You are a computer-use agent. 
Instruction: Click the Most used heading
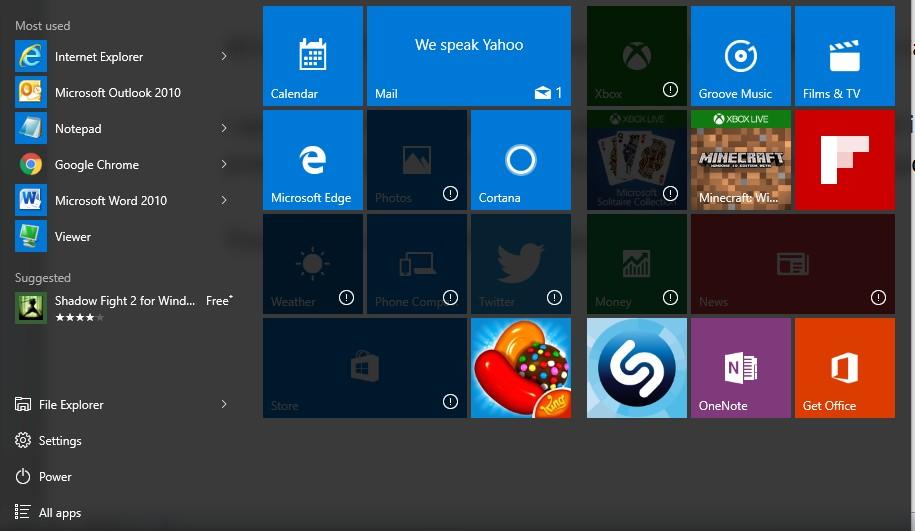click(43, 26)
